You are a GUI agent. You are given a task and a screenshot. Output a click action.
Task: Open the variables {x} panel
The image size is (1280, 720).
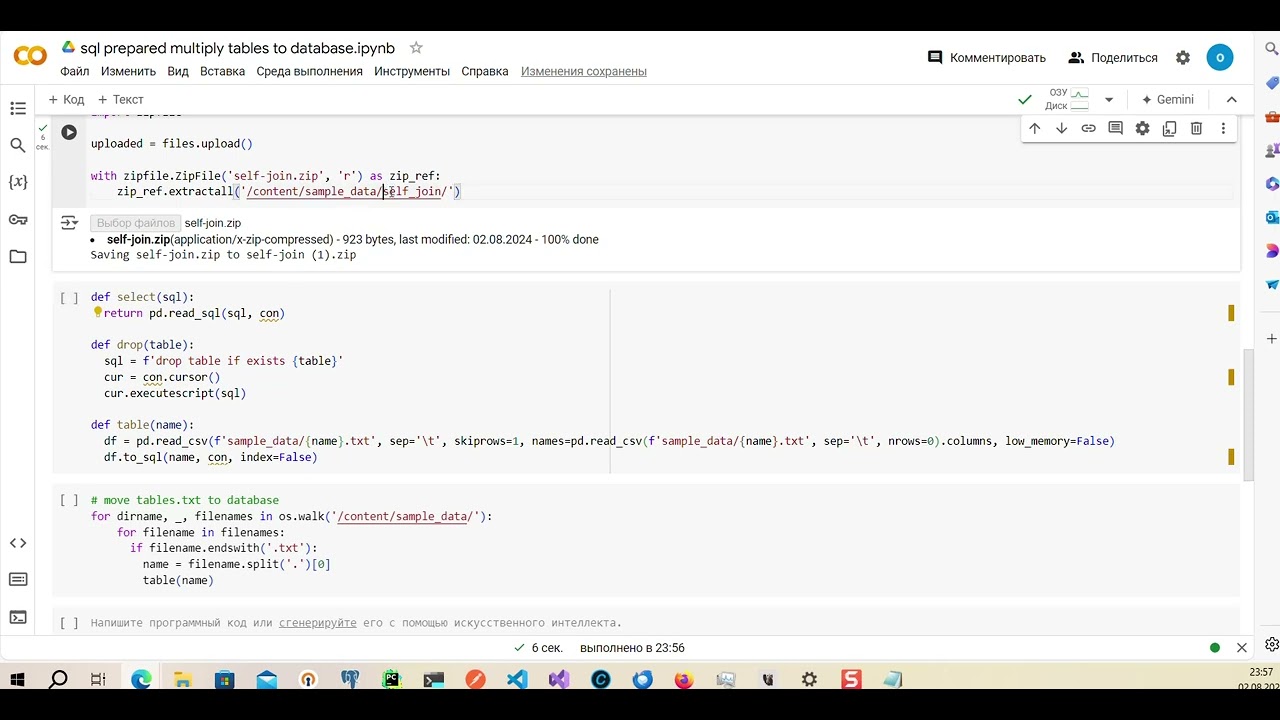coord(18,182)
